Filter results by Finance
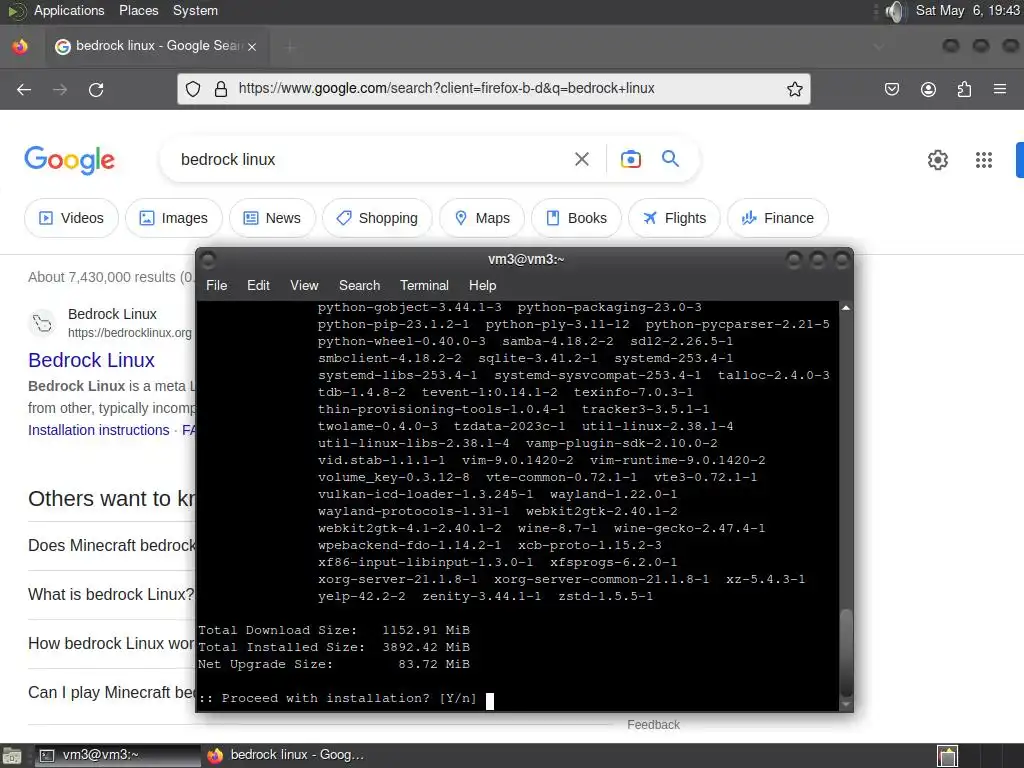The height and width of the screenshot is (768, 1024). pyautogui.click(x=778, y=218)
